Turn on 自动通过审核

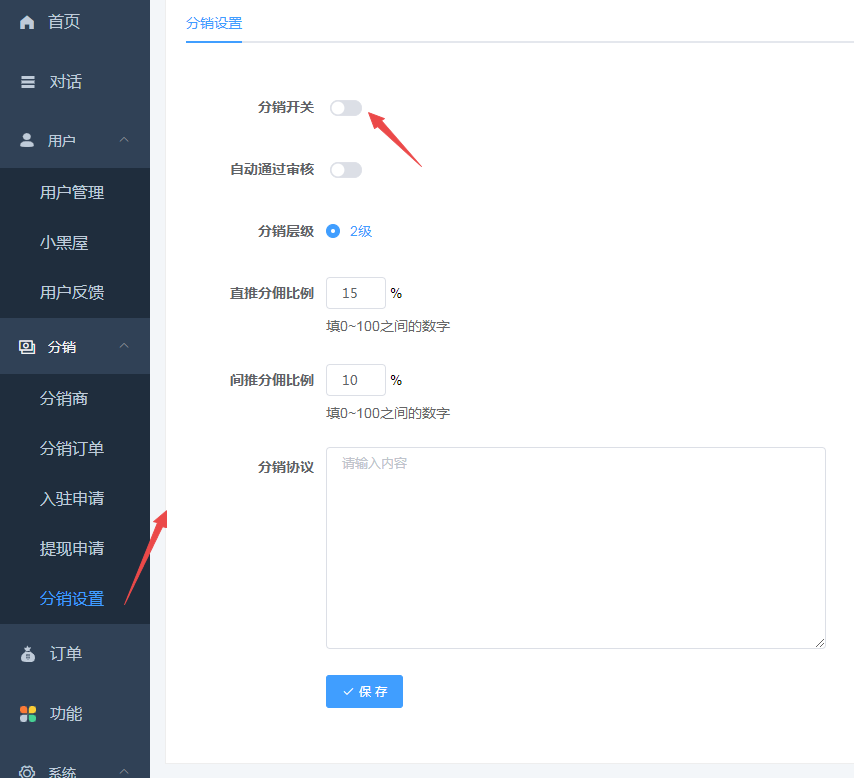pos(345,169)
